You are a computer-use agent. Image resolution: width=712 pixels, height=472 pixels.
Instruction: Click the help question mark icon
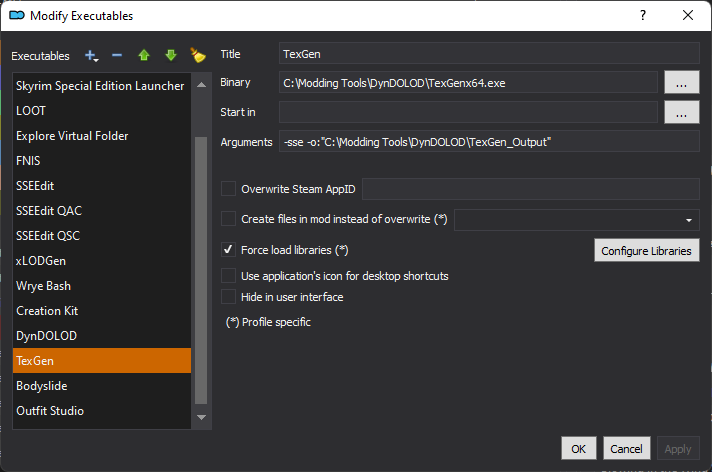point(643,15)
